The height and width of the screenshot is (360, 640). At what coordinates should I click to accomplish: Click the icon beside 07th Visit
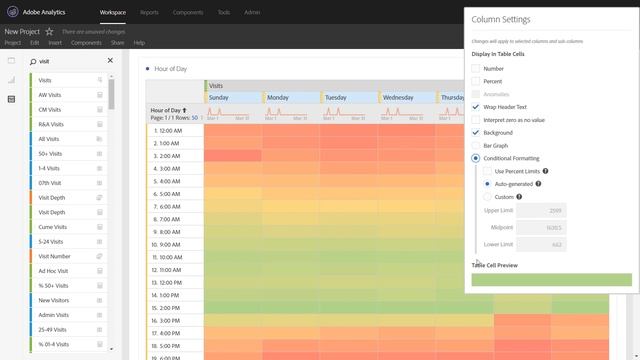tap(100, 183)
